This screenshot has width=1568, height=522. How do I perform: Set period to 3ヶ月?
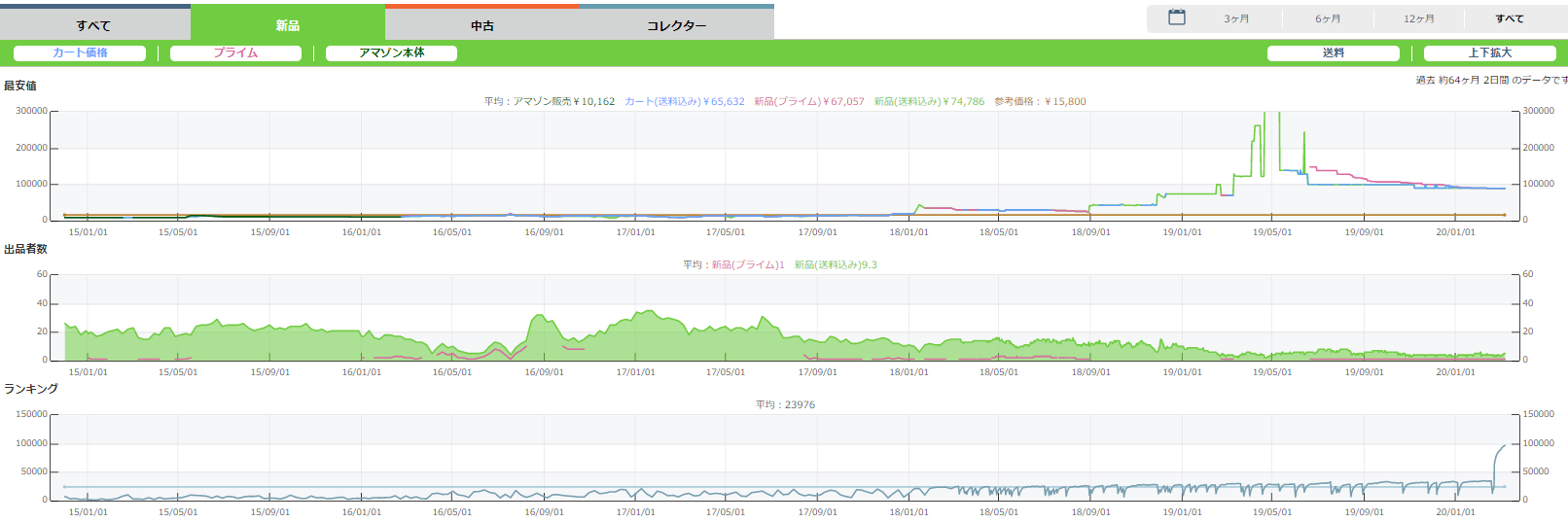click(x=1236, y=18)
